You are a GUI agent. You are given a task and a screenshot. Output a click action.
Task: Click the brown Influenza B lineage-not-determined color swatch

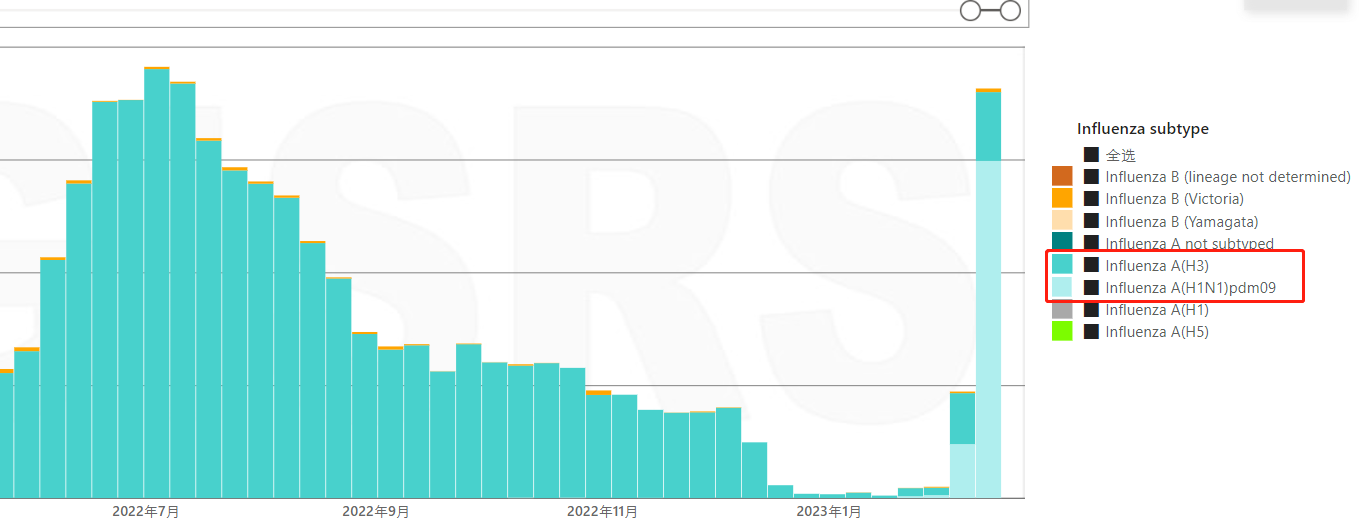(1061, 177)
